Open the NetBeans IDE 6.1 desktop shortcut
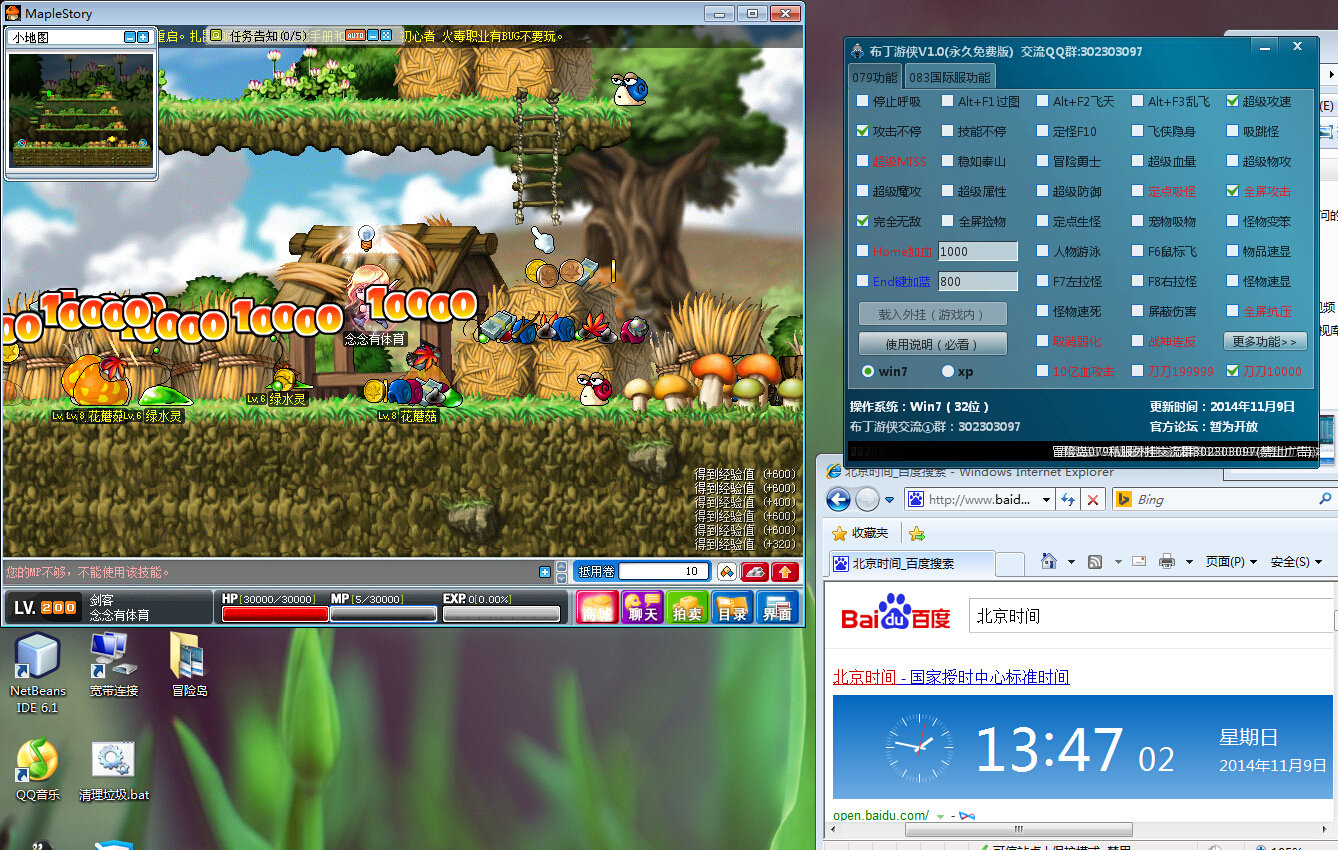 pos(38,672)
